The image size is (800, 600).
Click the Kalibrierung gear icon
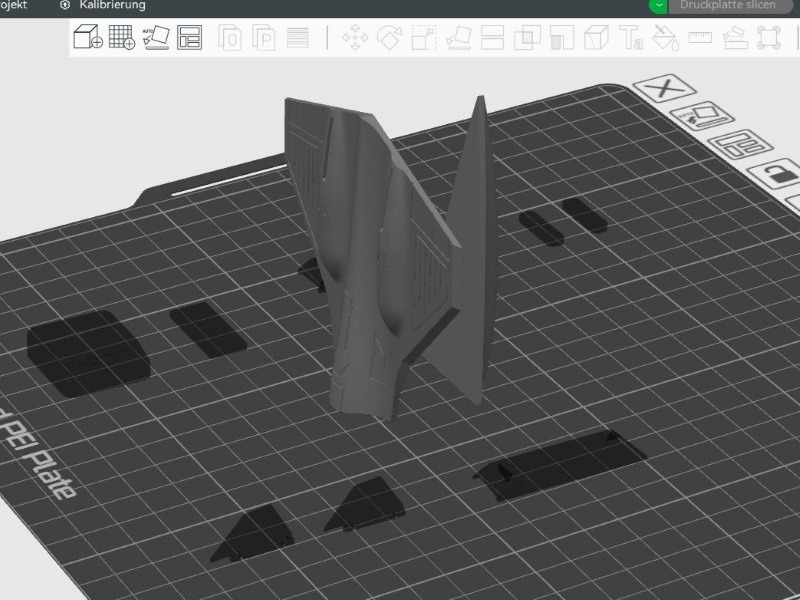[x=65, y=5]
